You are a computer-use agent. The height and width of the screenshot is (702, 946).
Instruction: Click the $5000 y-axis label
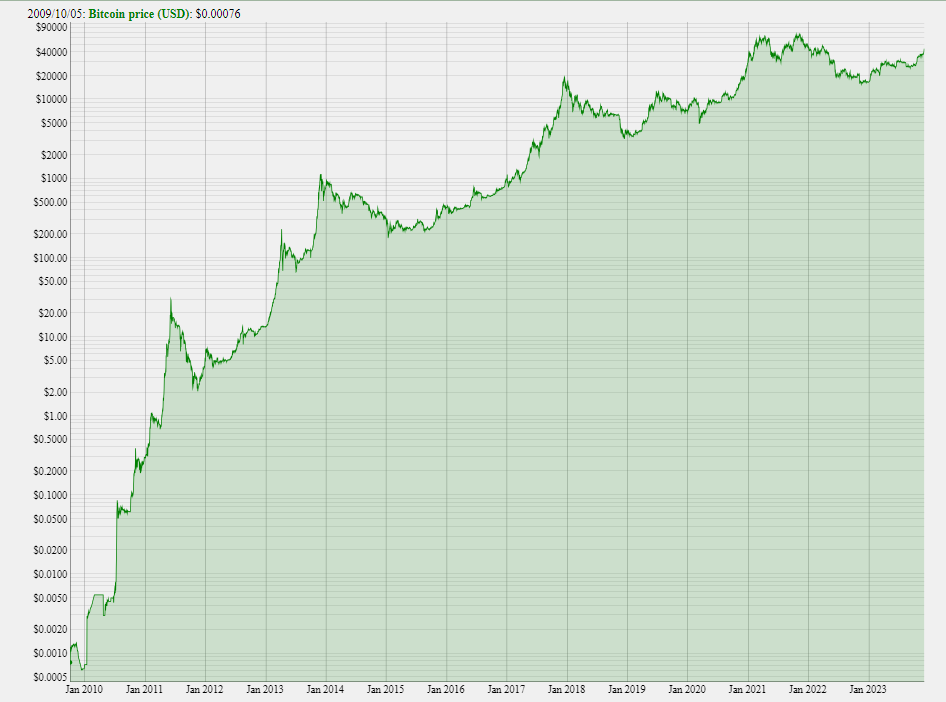click(x=54, y=123)
